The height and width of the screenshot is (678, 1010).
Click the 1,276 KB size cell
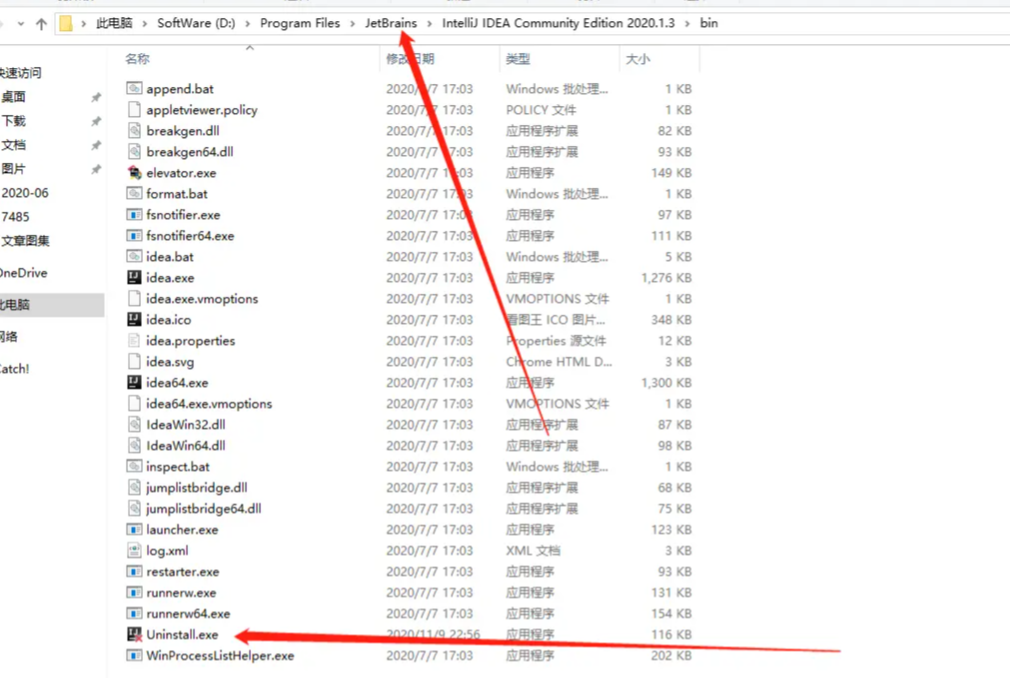pyautogui.click(x=667, y=278)
